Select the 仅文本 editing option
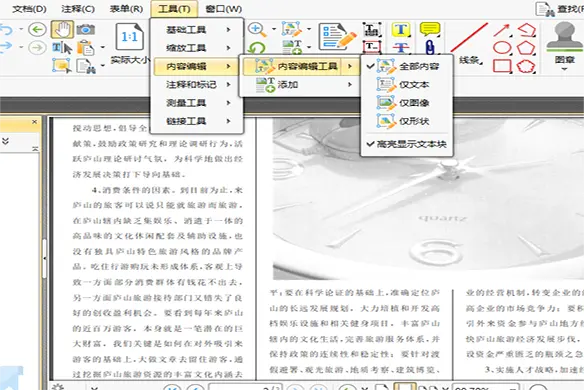 [406, 85]
